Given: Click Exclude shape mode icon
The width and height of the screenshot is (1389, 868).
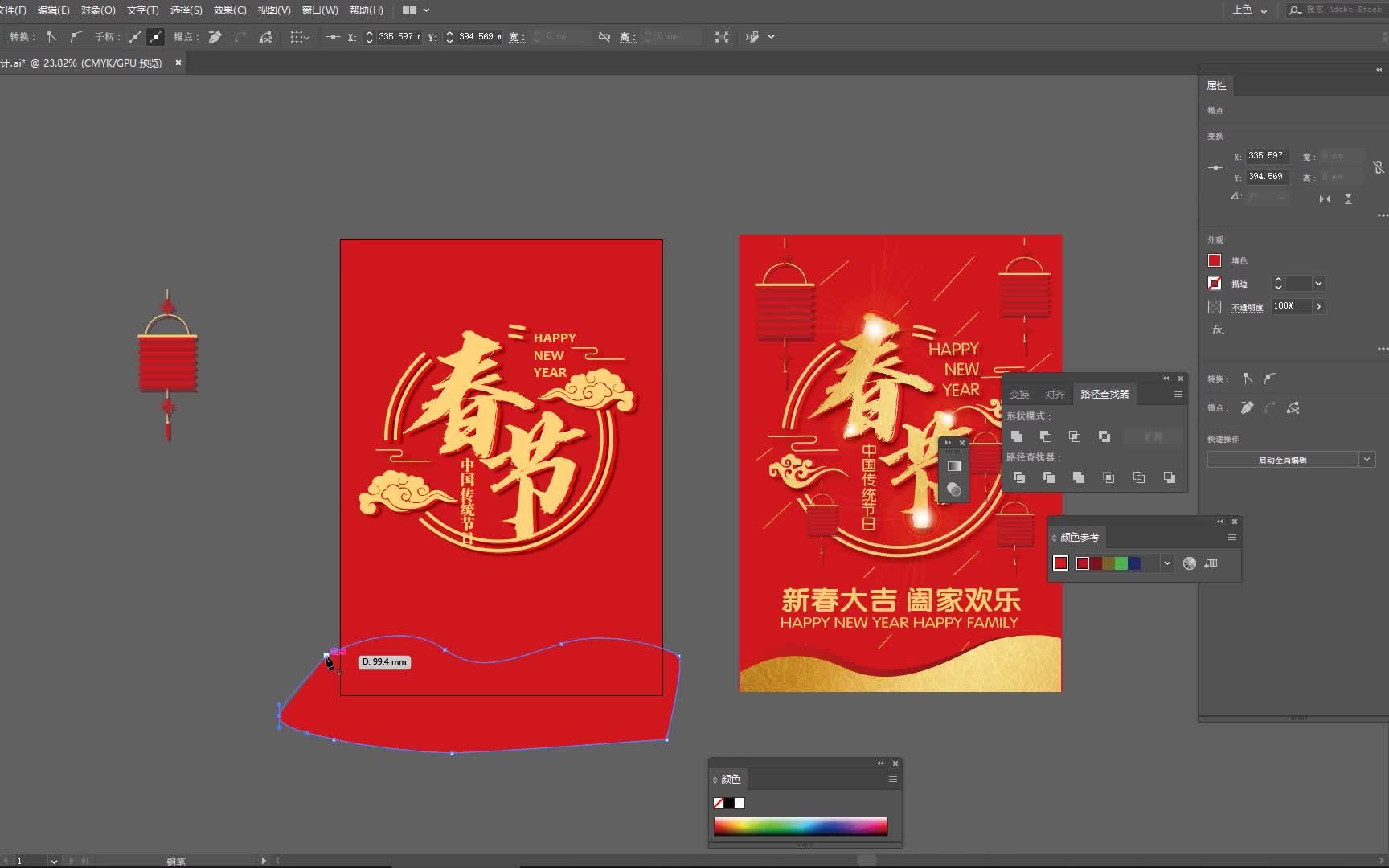Looking at the screenshot, I should coord(1104,436).
